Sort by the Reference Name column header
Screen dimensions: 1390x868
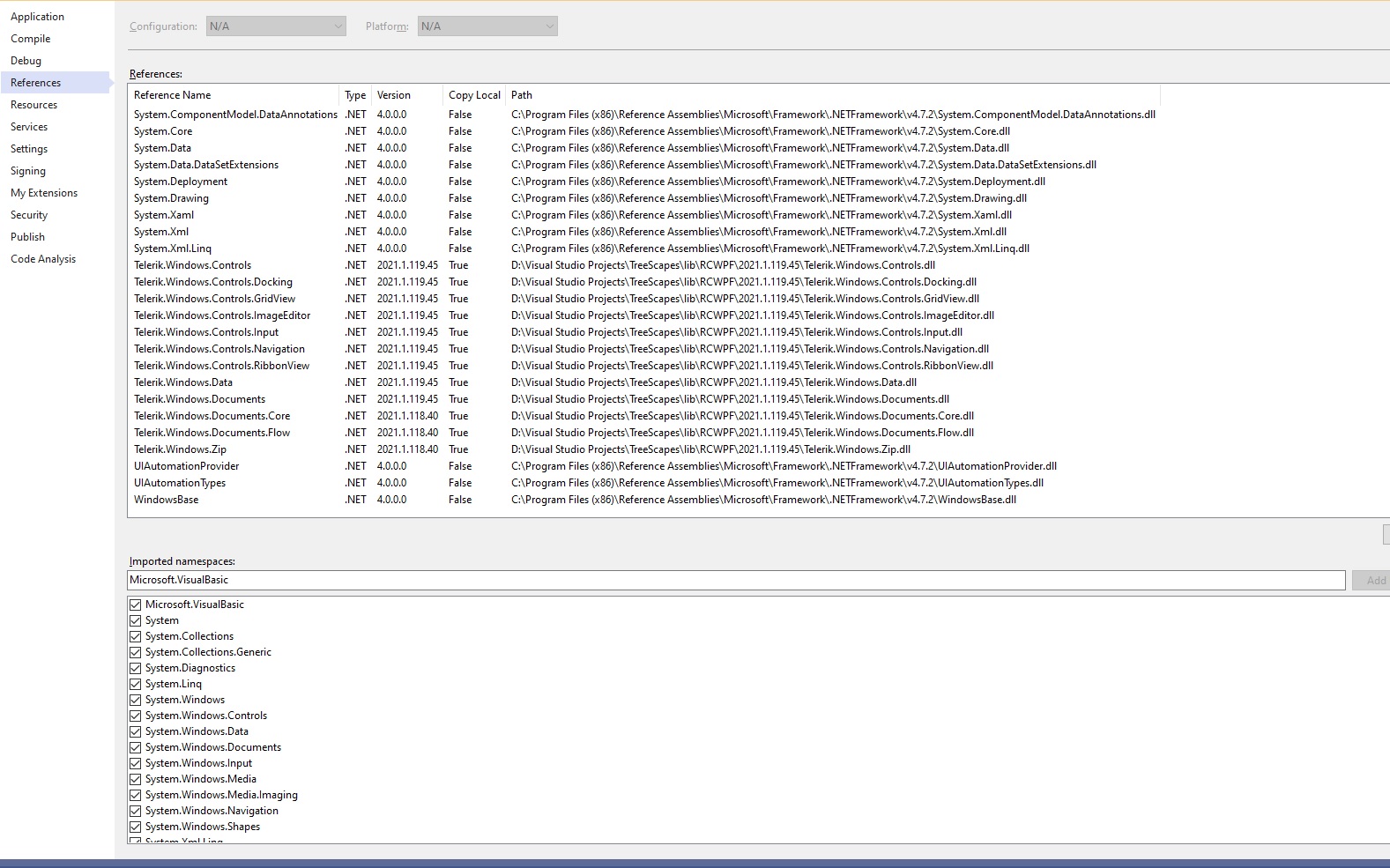coord(234,95)
